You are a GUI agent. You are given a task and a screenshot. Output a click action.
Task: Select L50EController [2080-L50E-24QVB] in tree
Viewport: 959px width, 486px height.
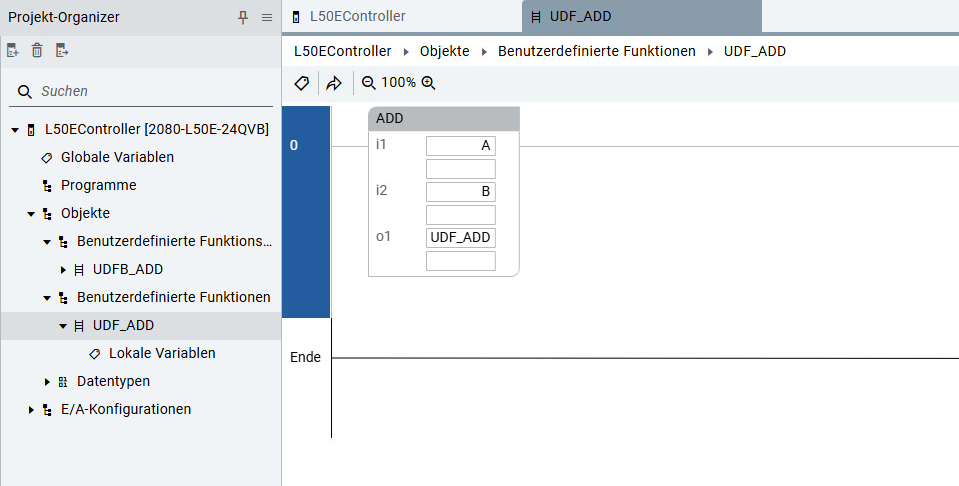click(157, 129)
